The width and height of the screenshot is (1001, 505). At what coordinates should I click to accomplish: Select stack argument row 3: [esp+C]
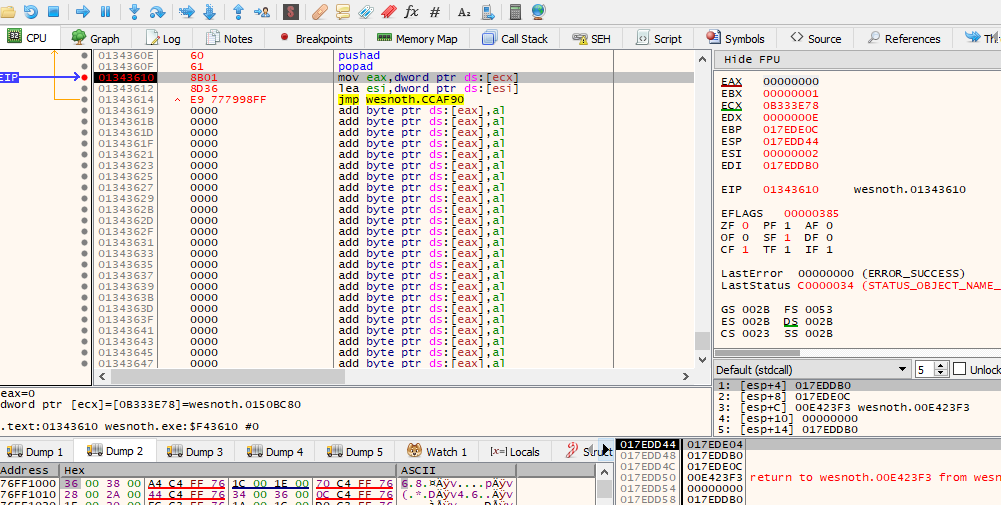tap(857, 407)
